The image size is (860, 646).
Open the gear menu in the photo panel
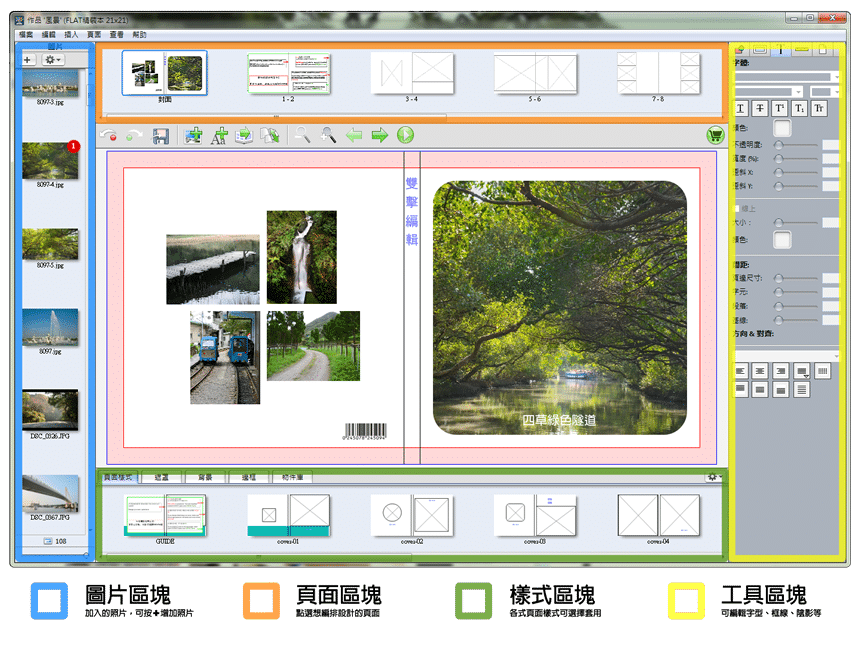tap(53, 60)
